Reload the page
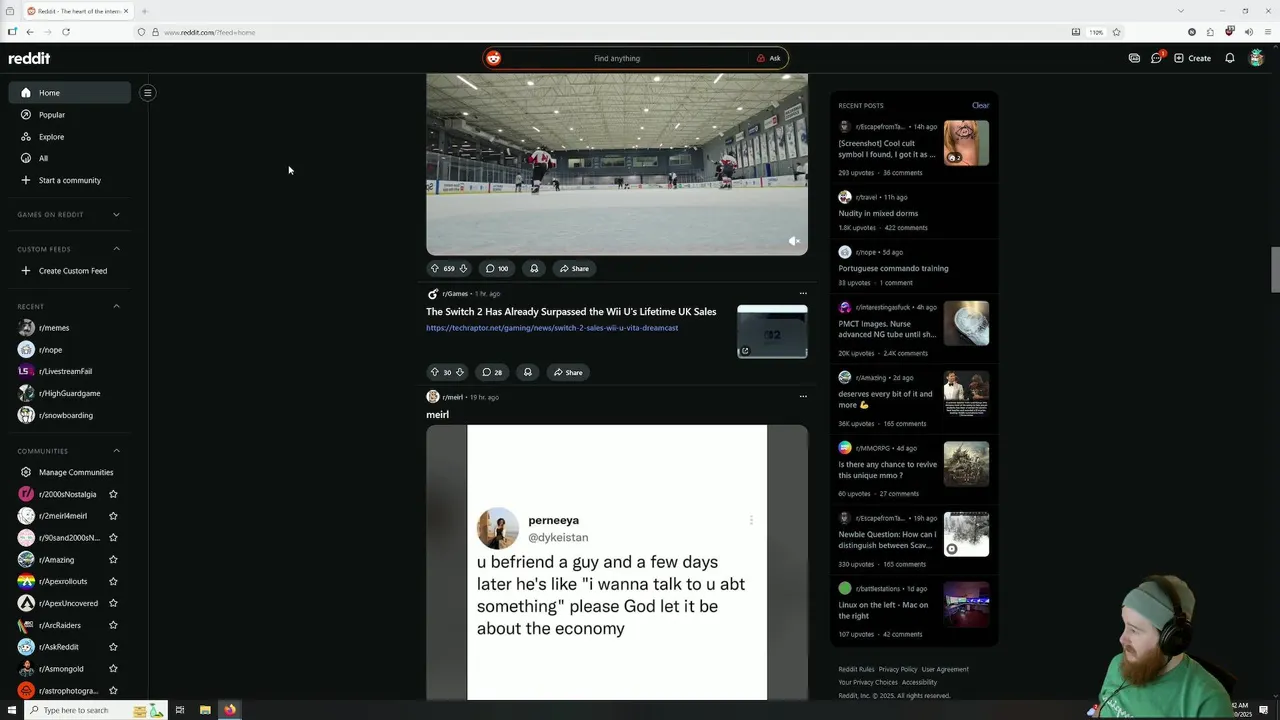Image resolution: width=1280 pixels, height=720 pixels. coord(66,32)
